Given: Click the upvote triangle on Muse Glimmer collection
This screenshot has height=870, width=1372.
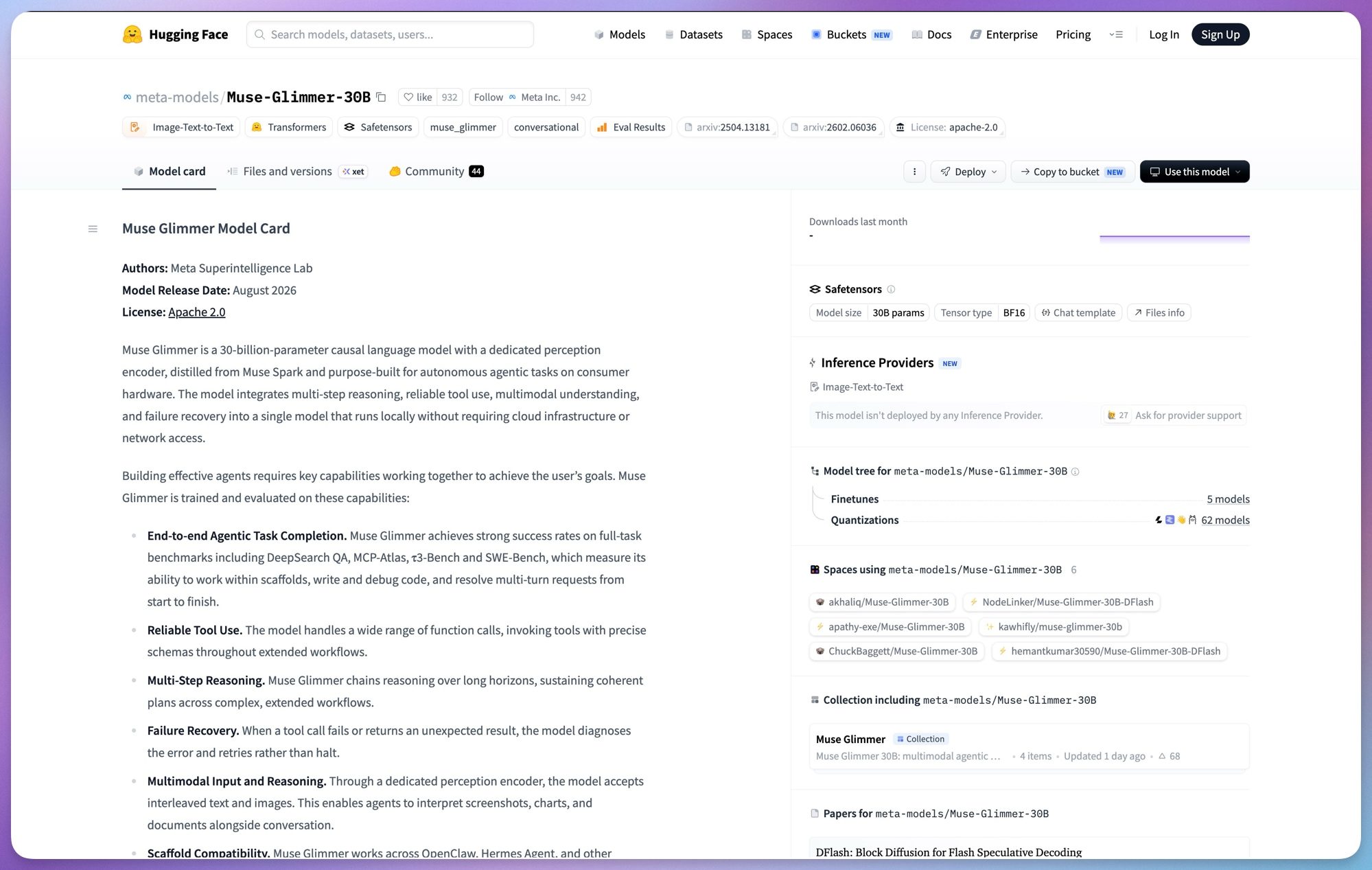Looking at the screenshot, I should tap(1162, 756).
